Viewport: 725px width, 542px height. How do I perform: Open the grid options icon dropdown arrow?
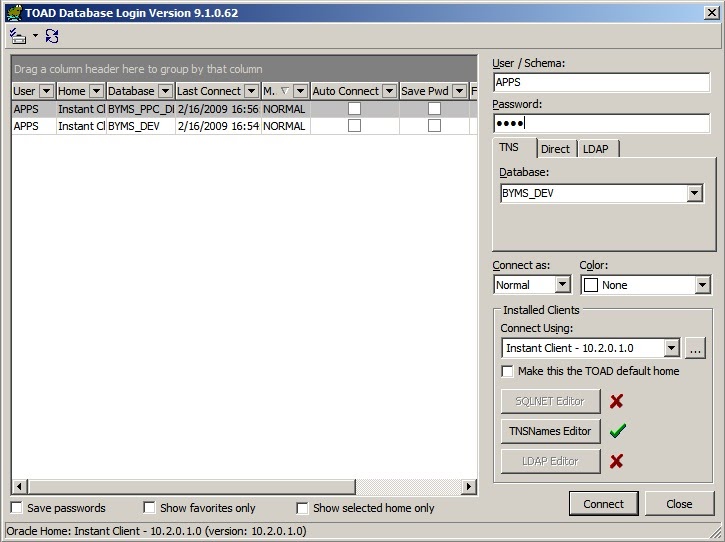(35, 36)
